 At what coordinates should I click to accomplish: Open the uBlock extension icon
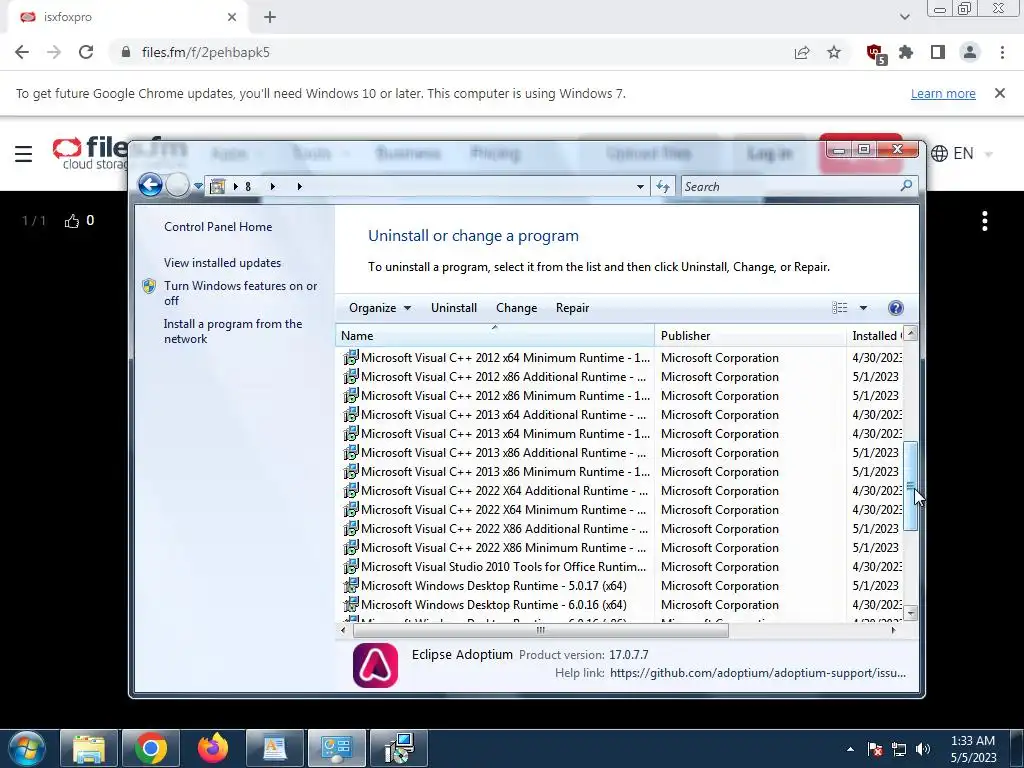[876, 53]
